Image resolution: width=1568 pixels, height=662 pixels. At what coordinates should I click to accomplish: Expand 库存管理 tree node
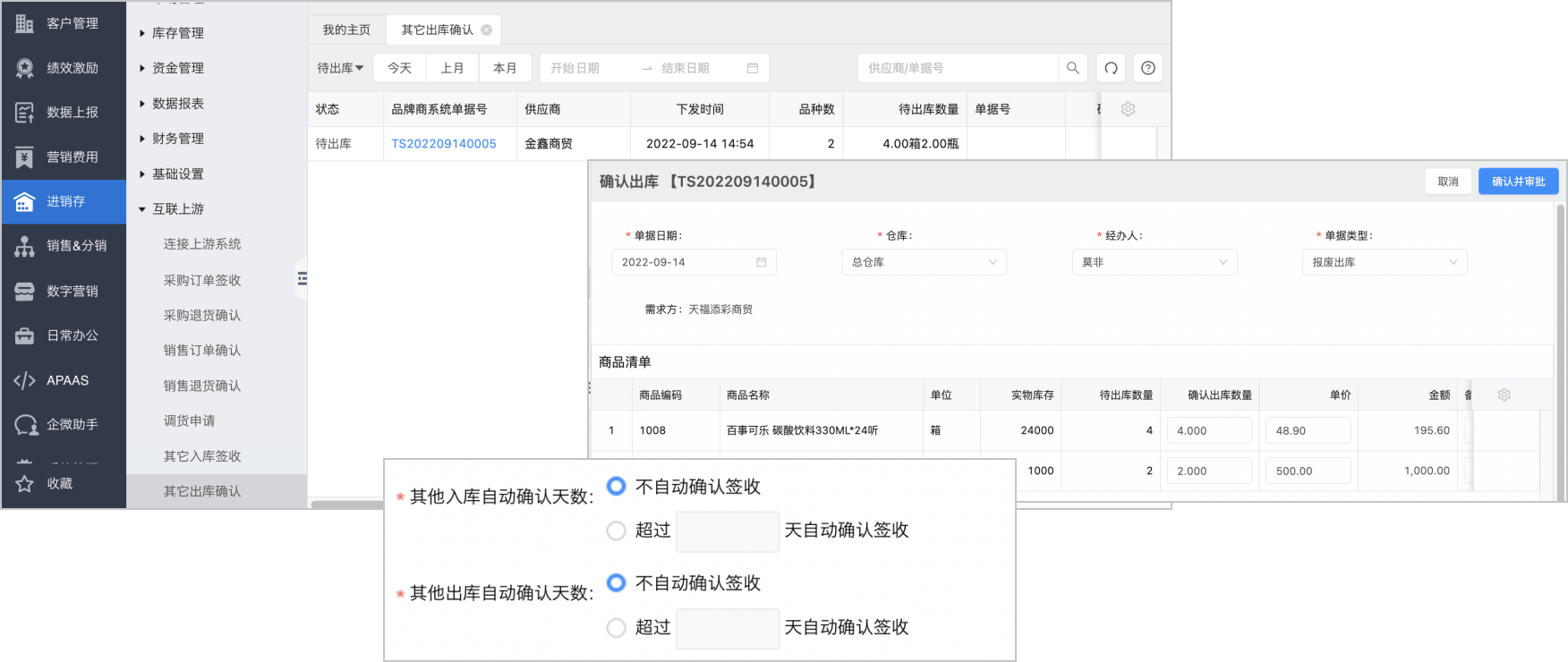coord(142,33)
